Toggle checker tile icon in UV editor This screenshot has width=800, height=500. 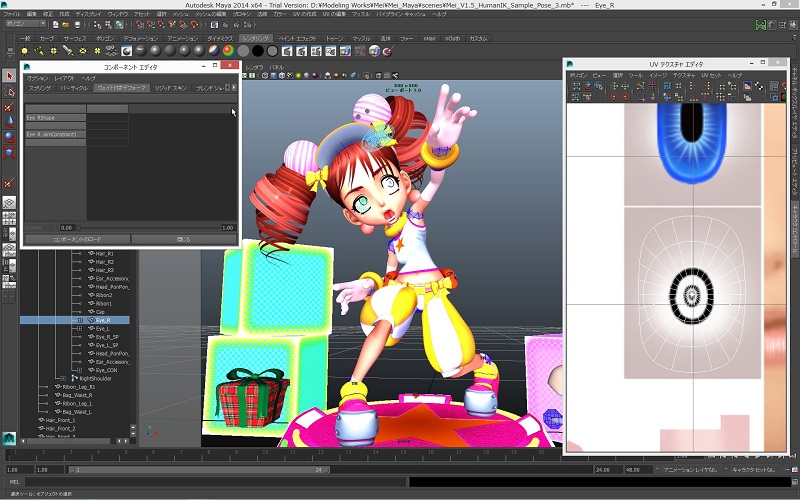(759, 86)
